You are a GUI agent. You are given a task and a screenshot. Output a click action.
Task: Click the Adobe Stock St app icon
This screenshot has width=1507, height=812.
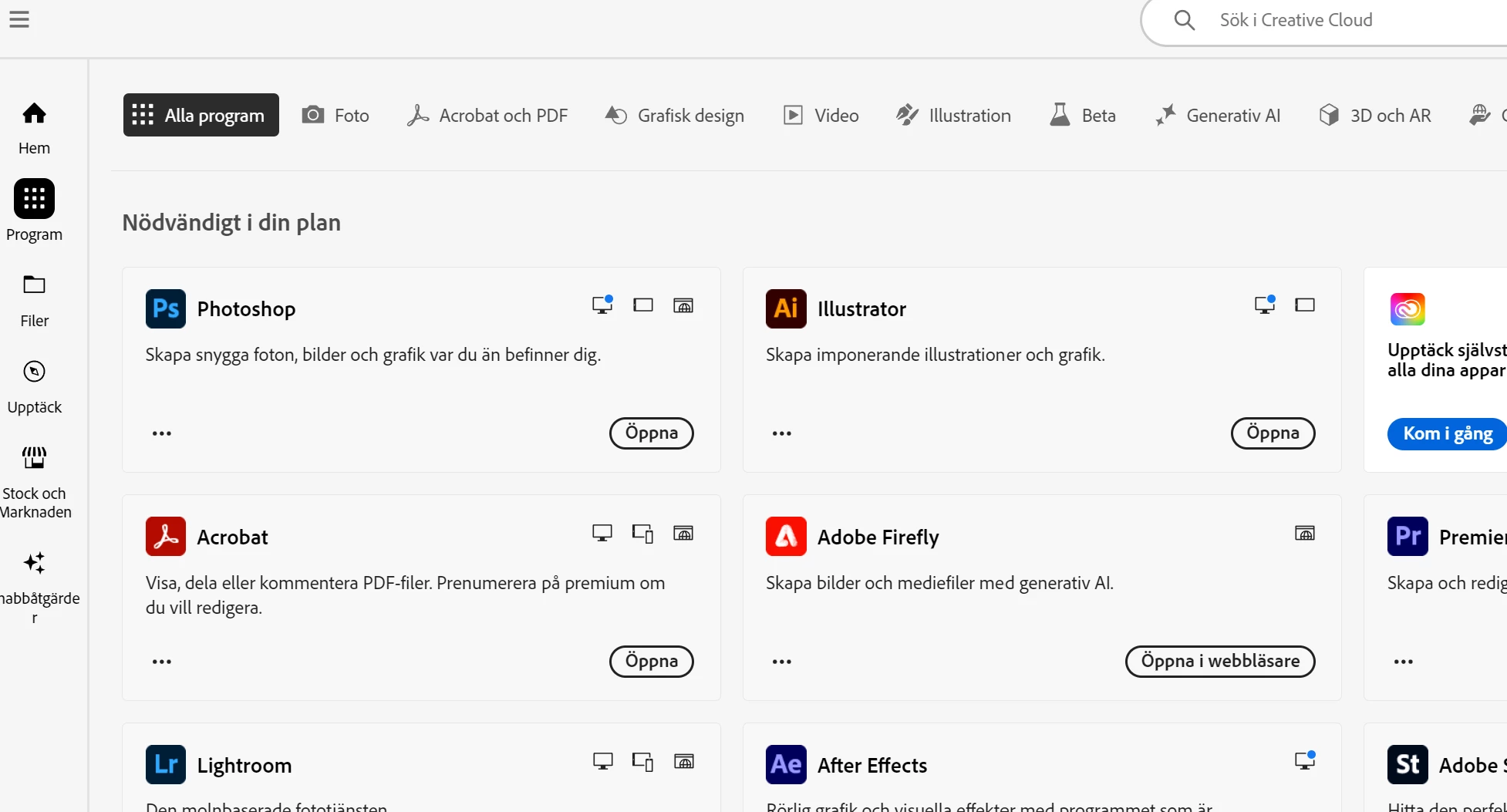(x=1408, y=764)
